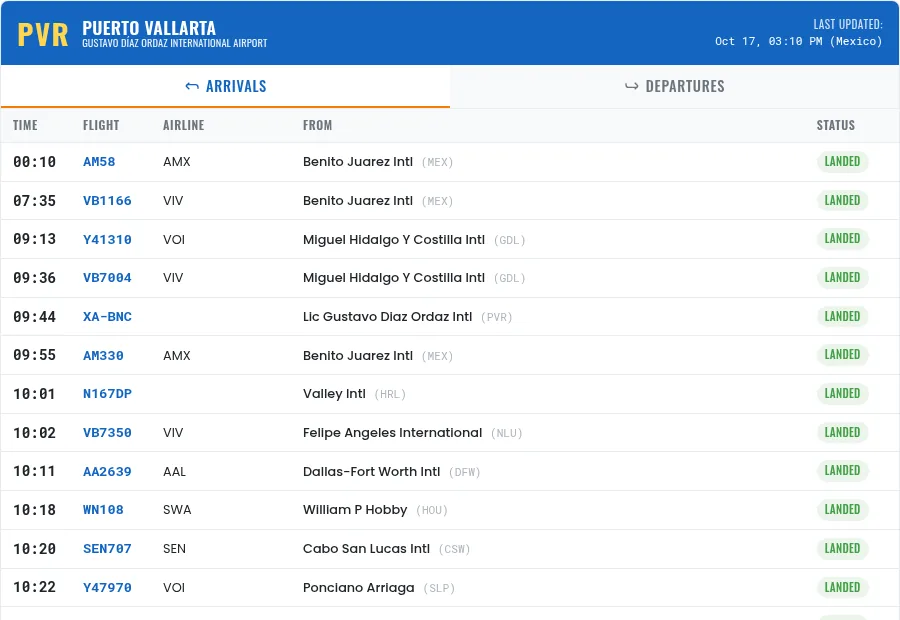
Task: Click the LANDED badge for Y41310
Action: click(842, 239)
